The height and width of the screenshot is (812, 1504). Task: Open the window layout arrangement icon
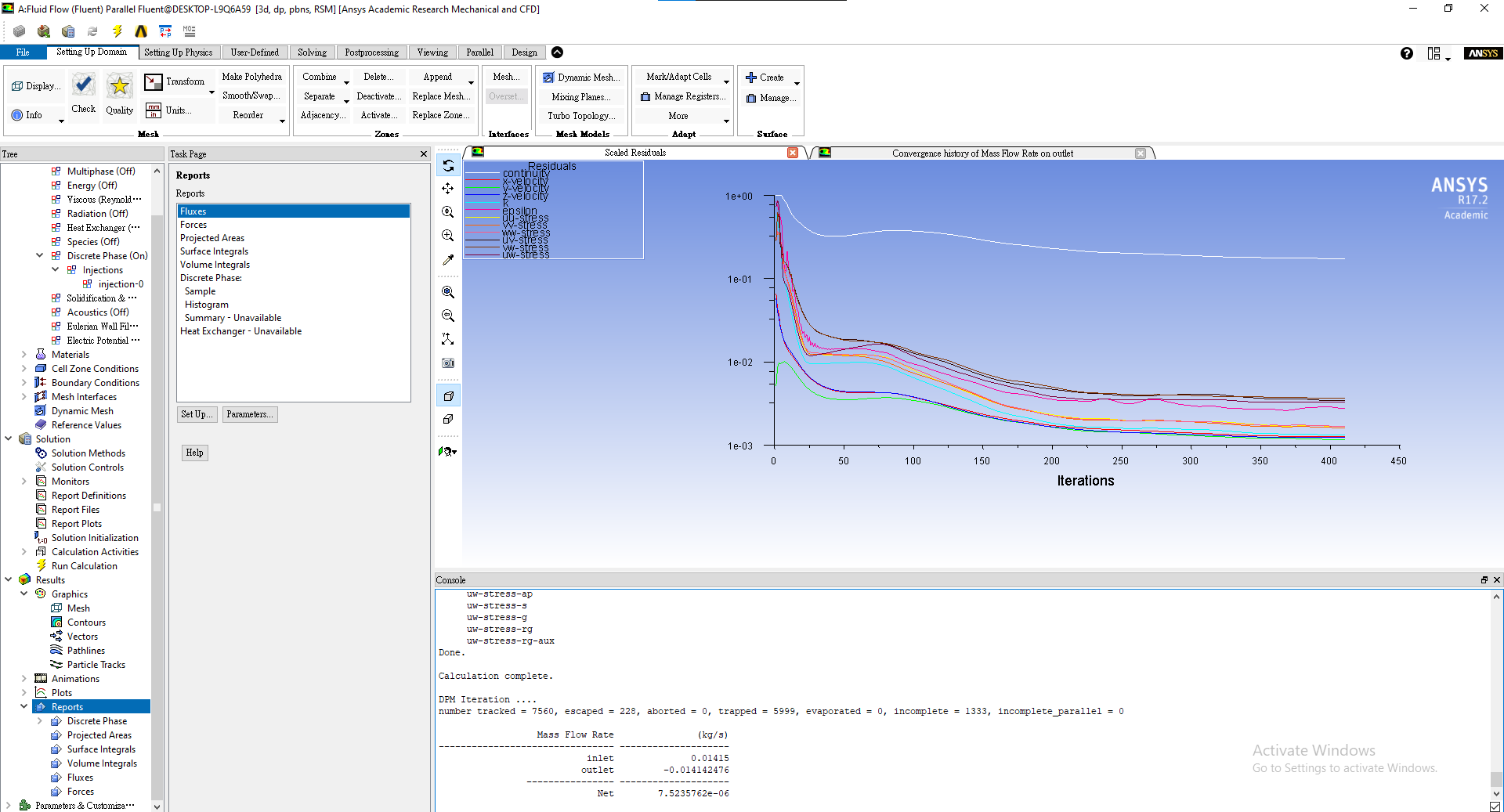point(1434,53)
